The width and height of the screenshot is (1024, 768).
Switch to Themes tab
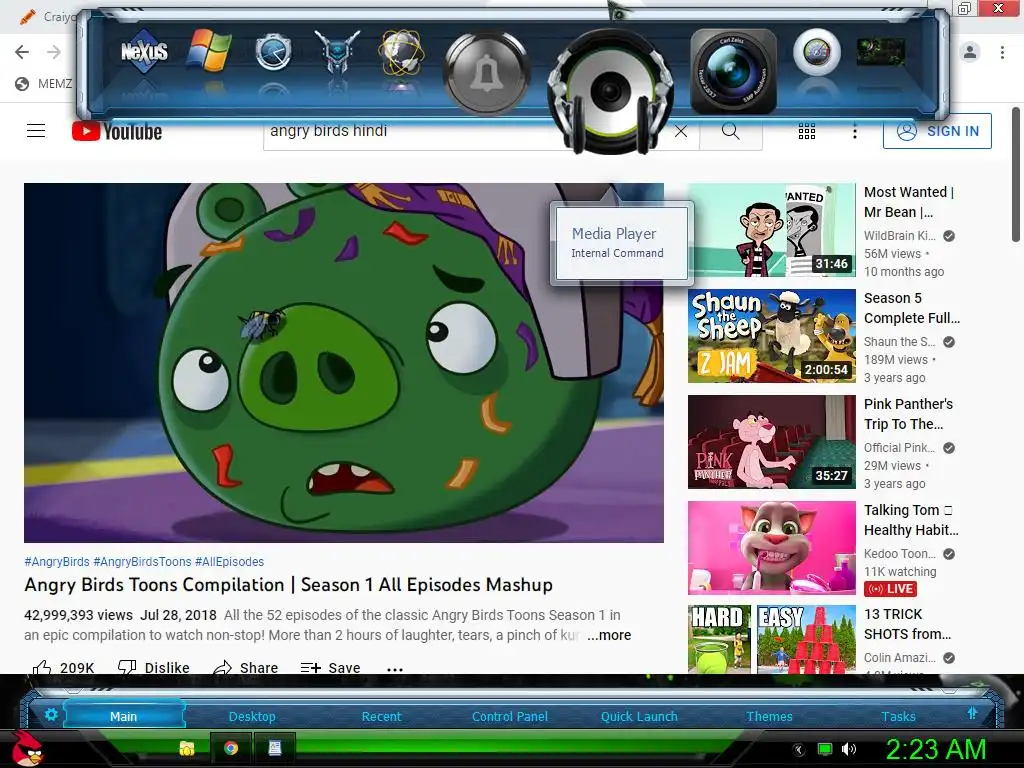pyautogui.click(x=769, y=716)
